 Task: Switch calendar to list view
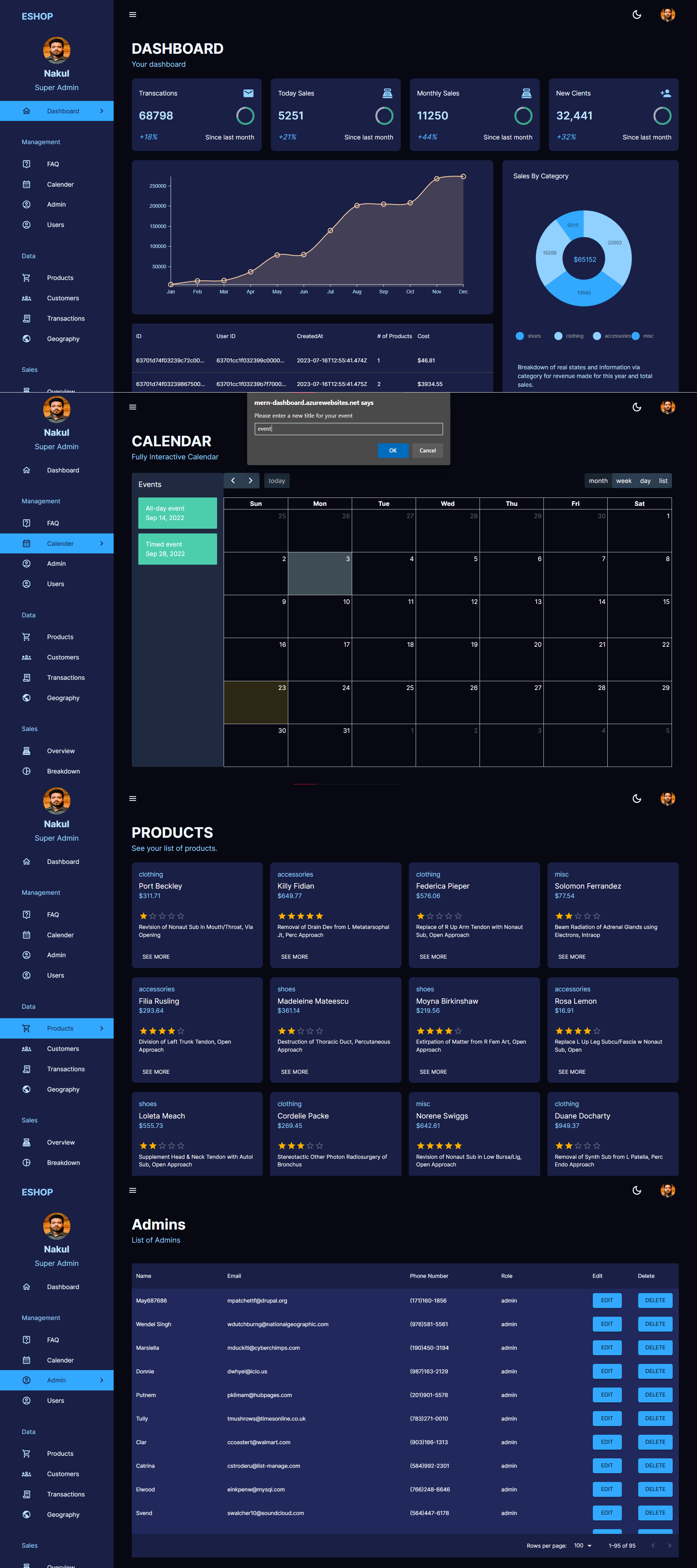[663, 481]
